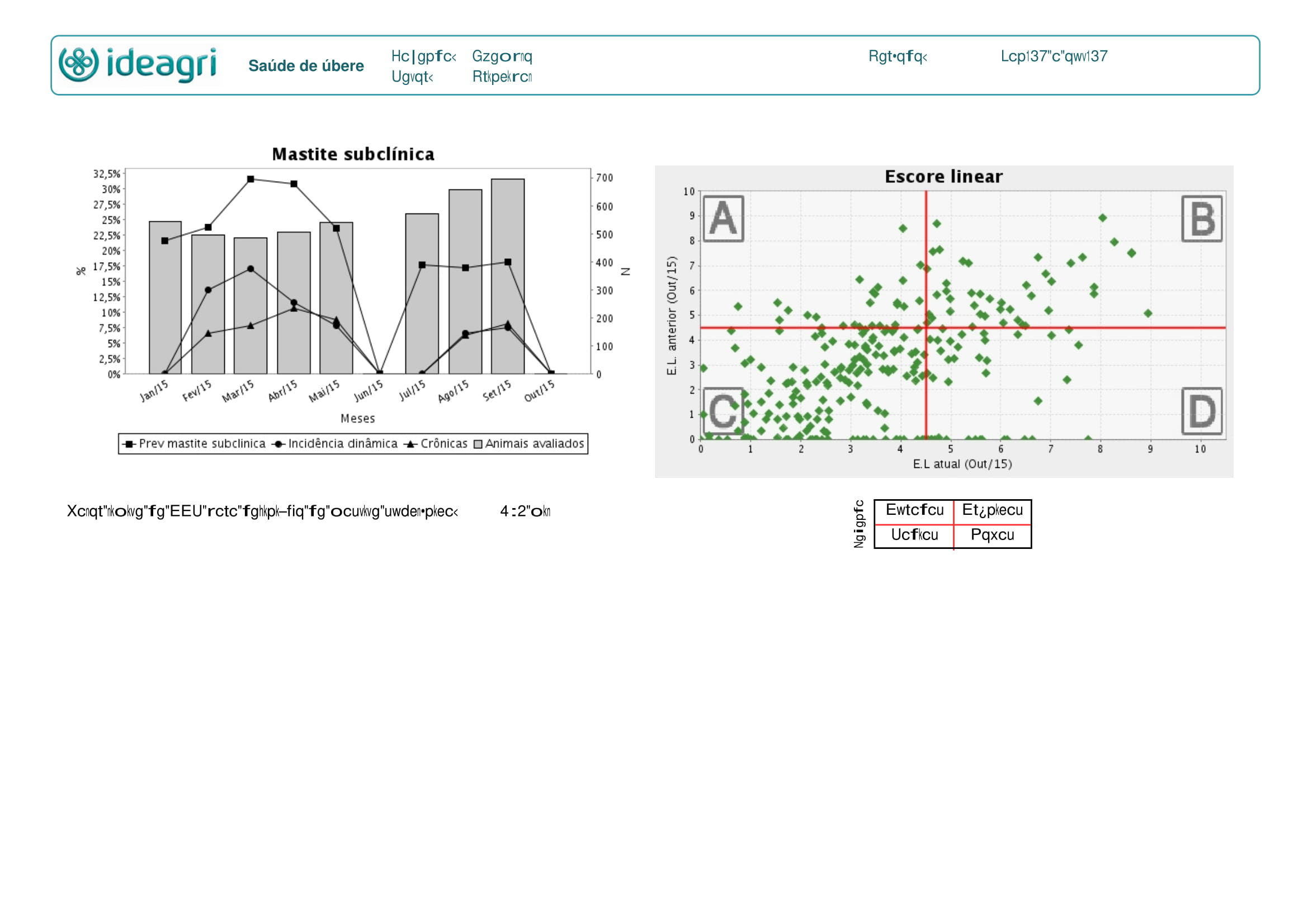Click the 'Rgt•qfq<' header label
Screen dimensions: 1308x924
pos(898,56)
